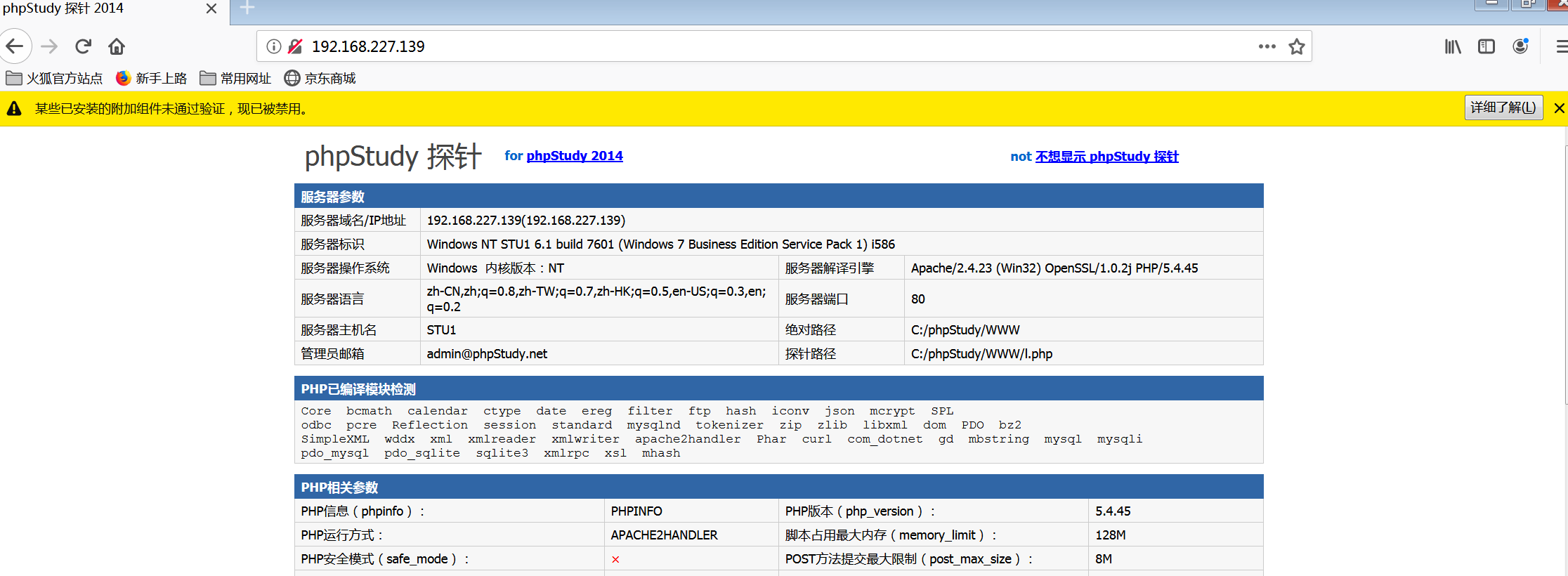
Task: Click the PHPINFO link
Action: pos(636,511)
